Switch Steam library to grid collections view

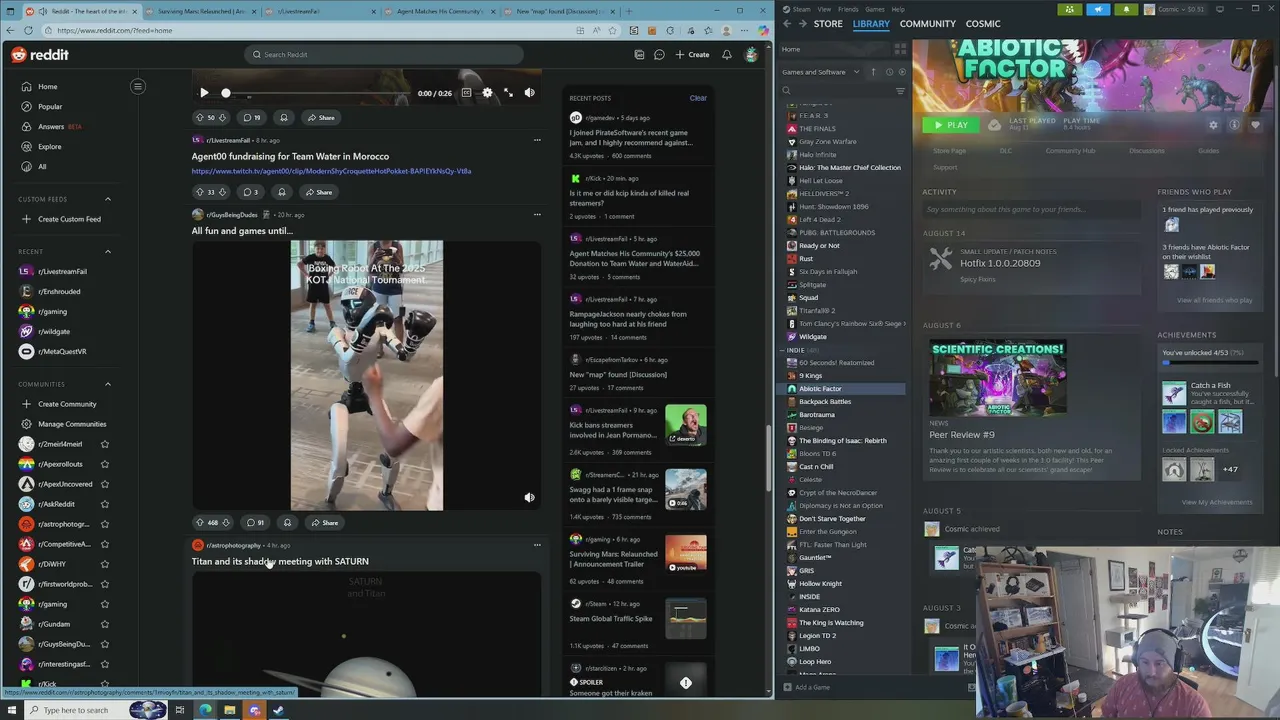coord(900,48)
